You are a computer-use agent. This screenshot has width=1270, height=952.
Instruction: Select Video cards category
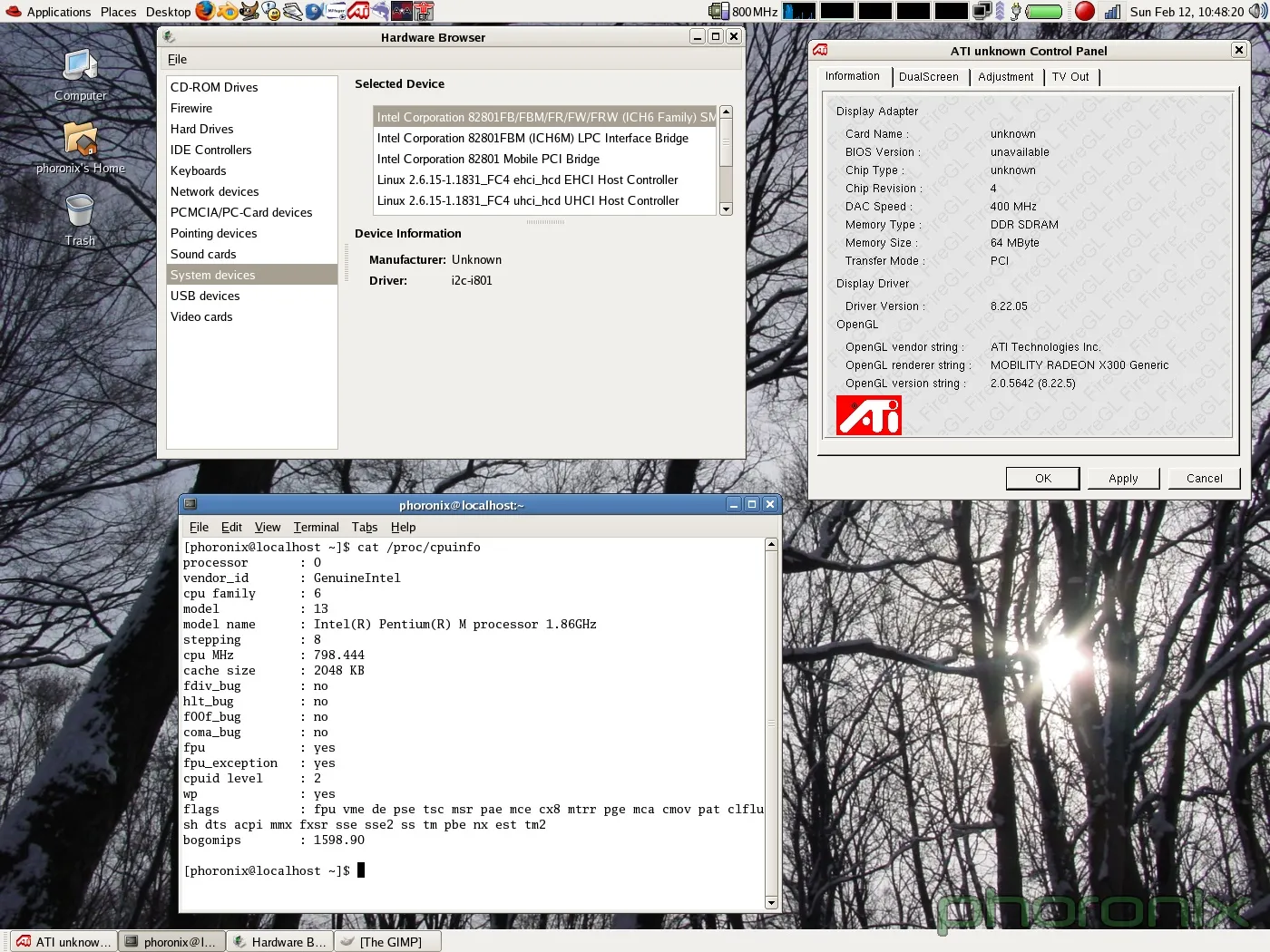point(252,316)
